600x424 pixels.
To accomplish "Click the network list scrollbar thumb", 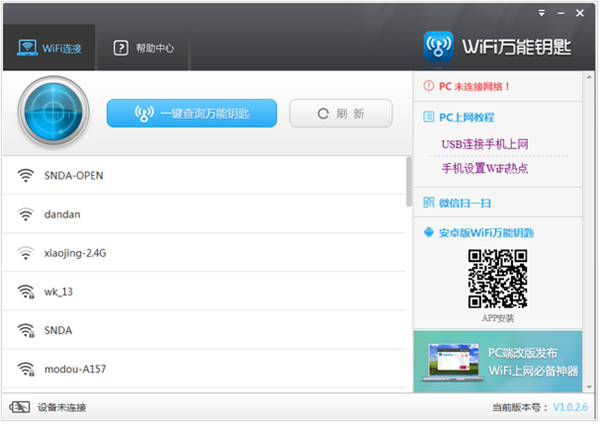I will (x=409, y=182).
